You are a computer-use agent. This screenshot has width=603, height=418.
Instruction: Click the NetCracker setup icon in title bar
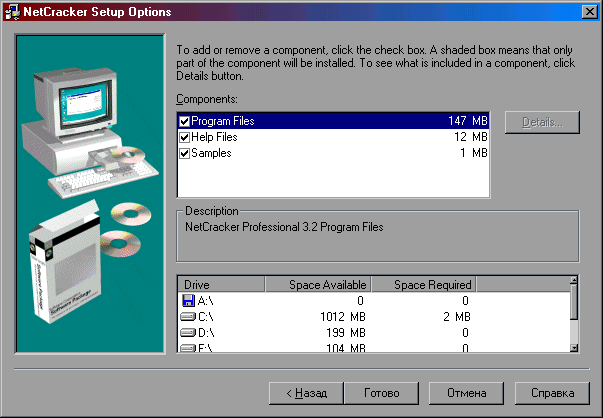tap(12, 12)
